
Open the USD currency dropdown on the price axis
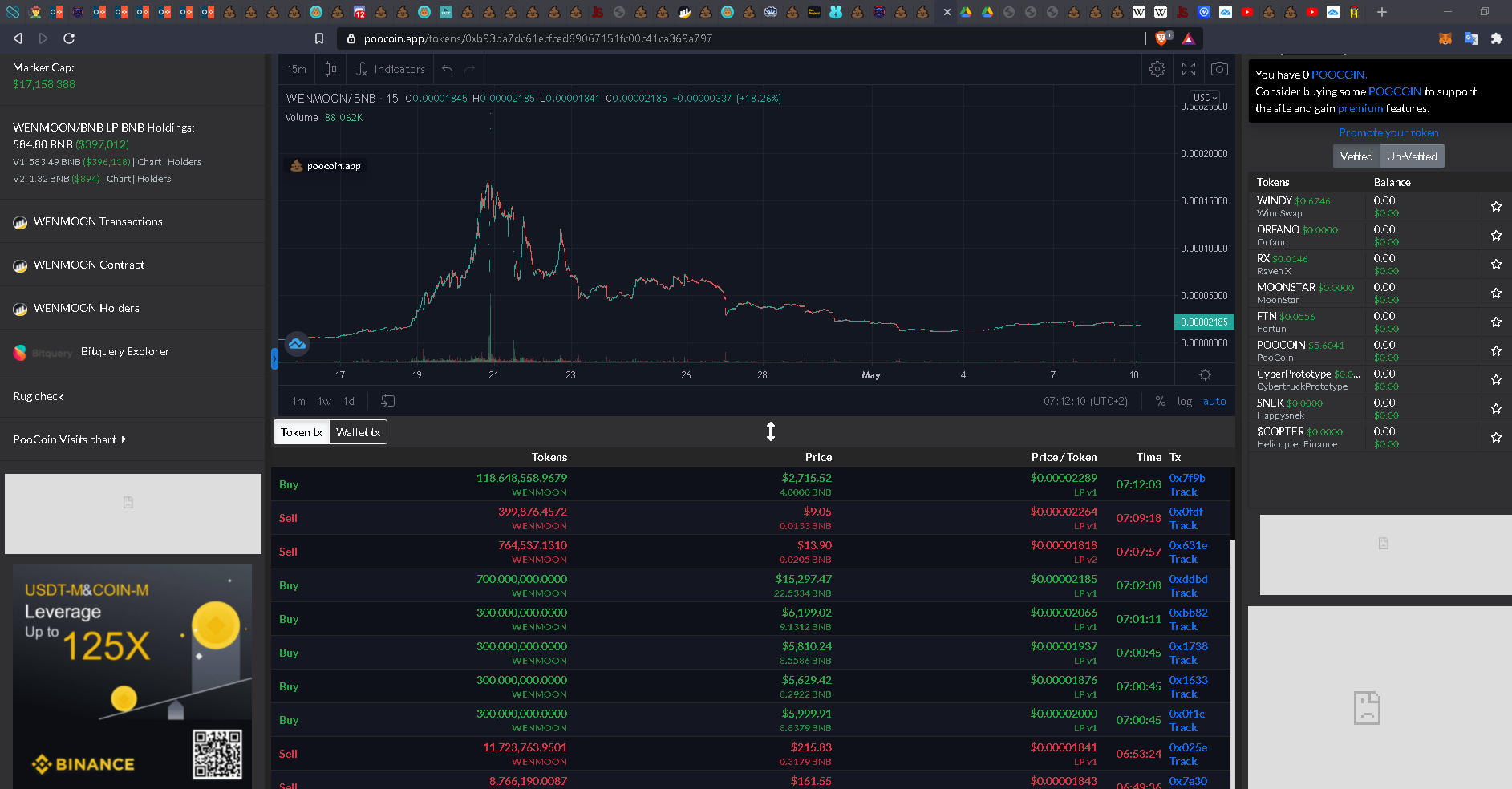click(x=1205, y=98)
